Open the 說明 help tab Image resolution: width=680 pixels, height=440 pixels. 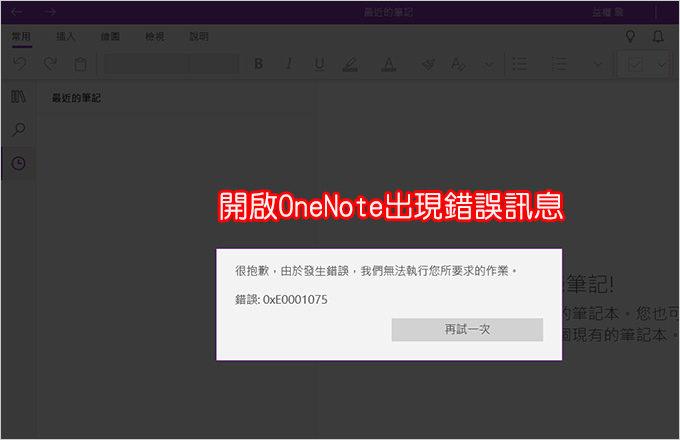(x=199, y=36)
